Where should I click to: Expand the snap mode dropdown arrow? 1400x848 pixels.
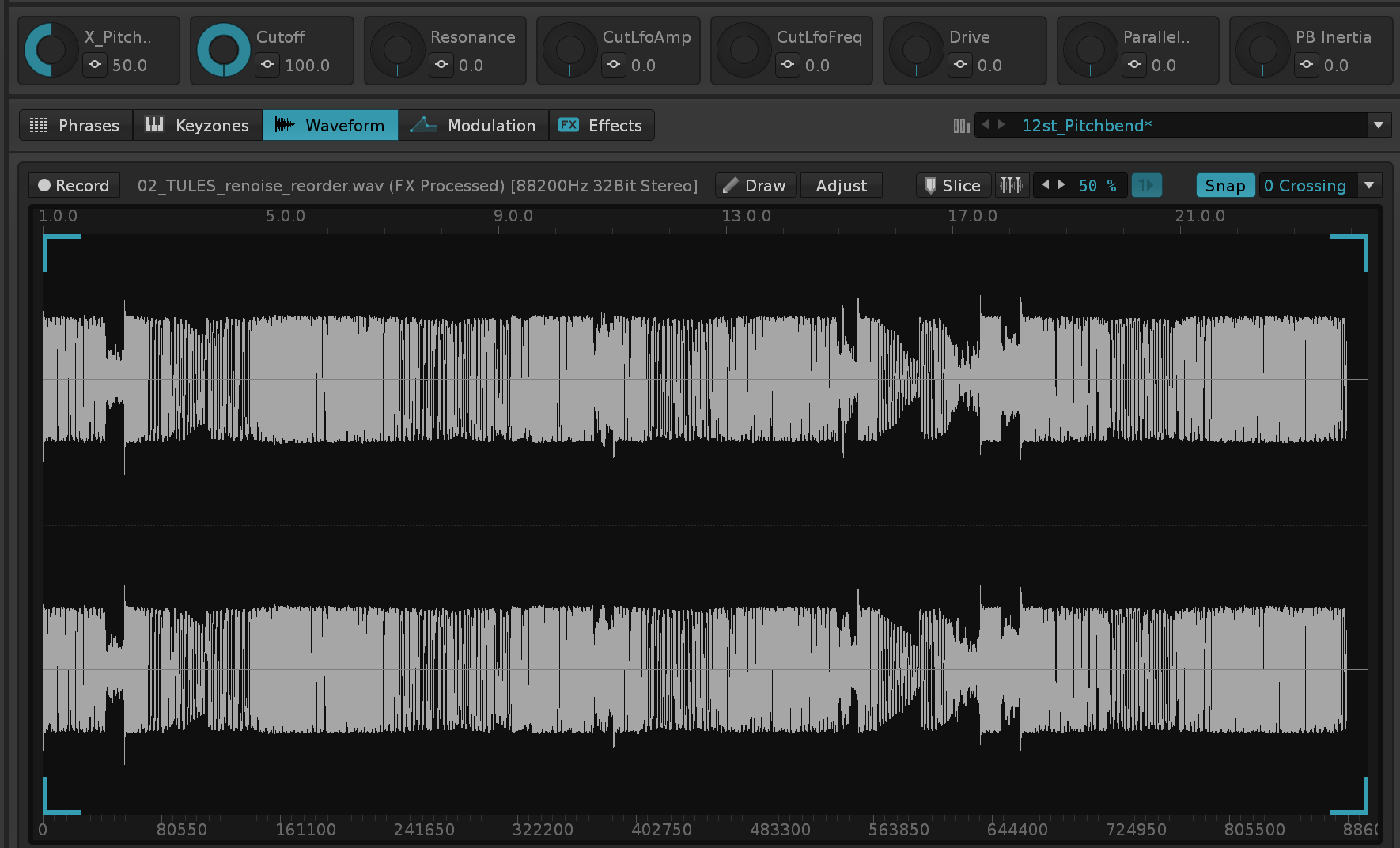(1370, 185)
